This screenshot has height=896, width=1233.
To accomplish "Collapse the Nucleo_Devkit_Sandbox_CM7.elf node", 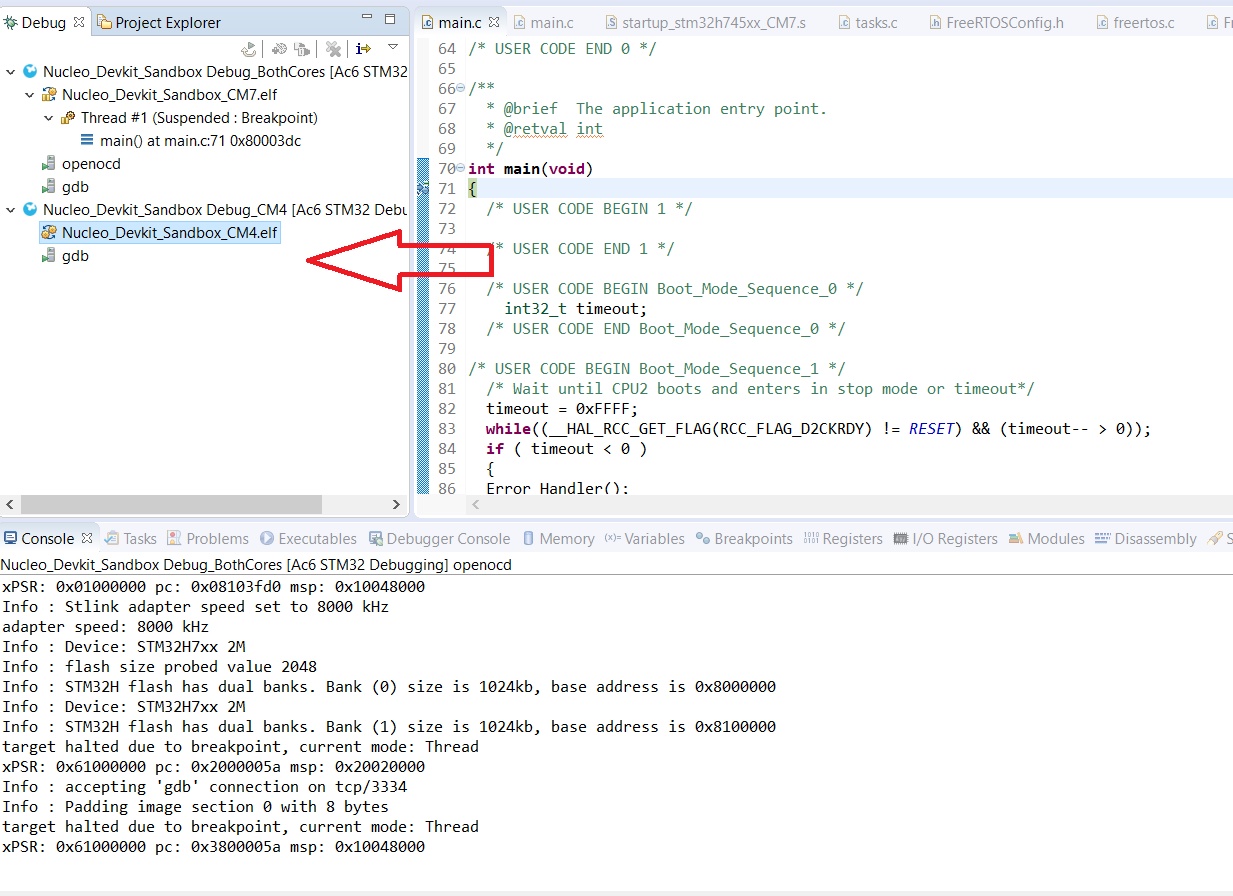I will pos(30,95).
